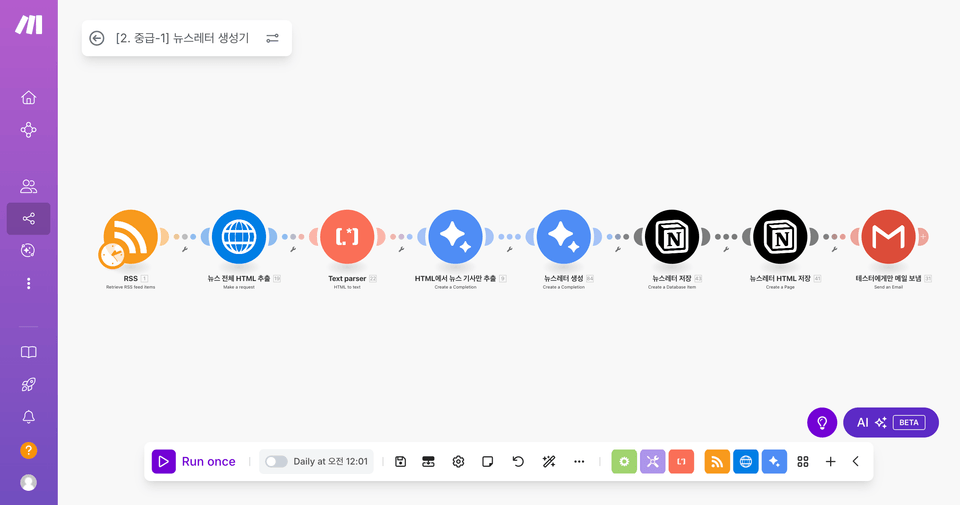Viewport: 960px width, 505px height.
Task: Open Notifications bell in sidebar
Action: click(x=28, y=417)
